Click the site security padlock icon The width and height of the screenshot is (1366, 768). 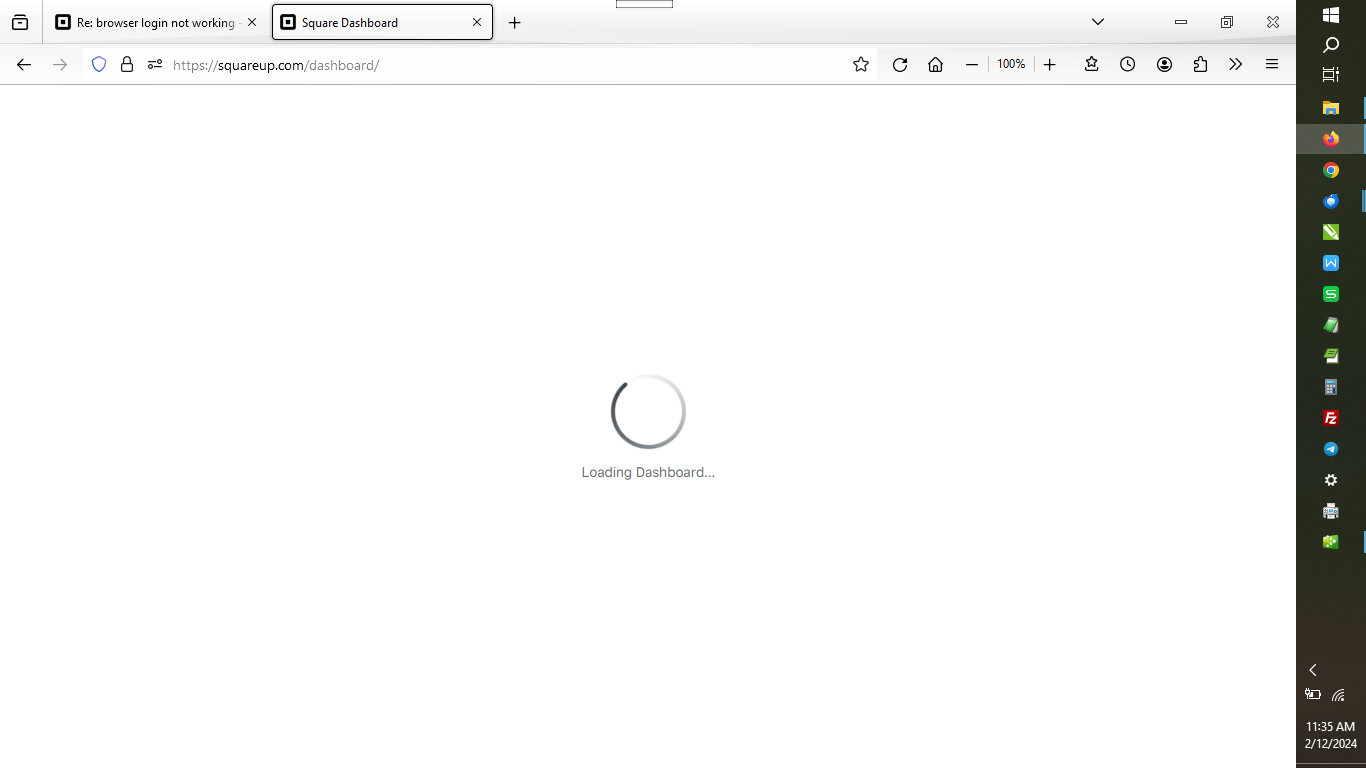point(127,64)
